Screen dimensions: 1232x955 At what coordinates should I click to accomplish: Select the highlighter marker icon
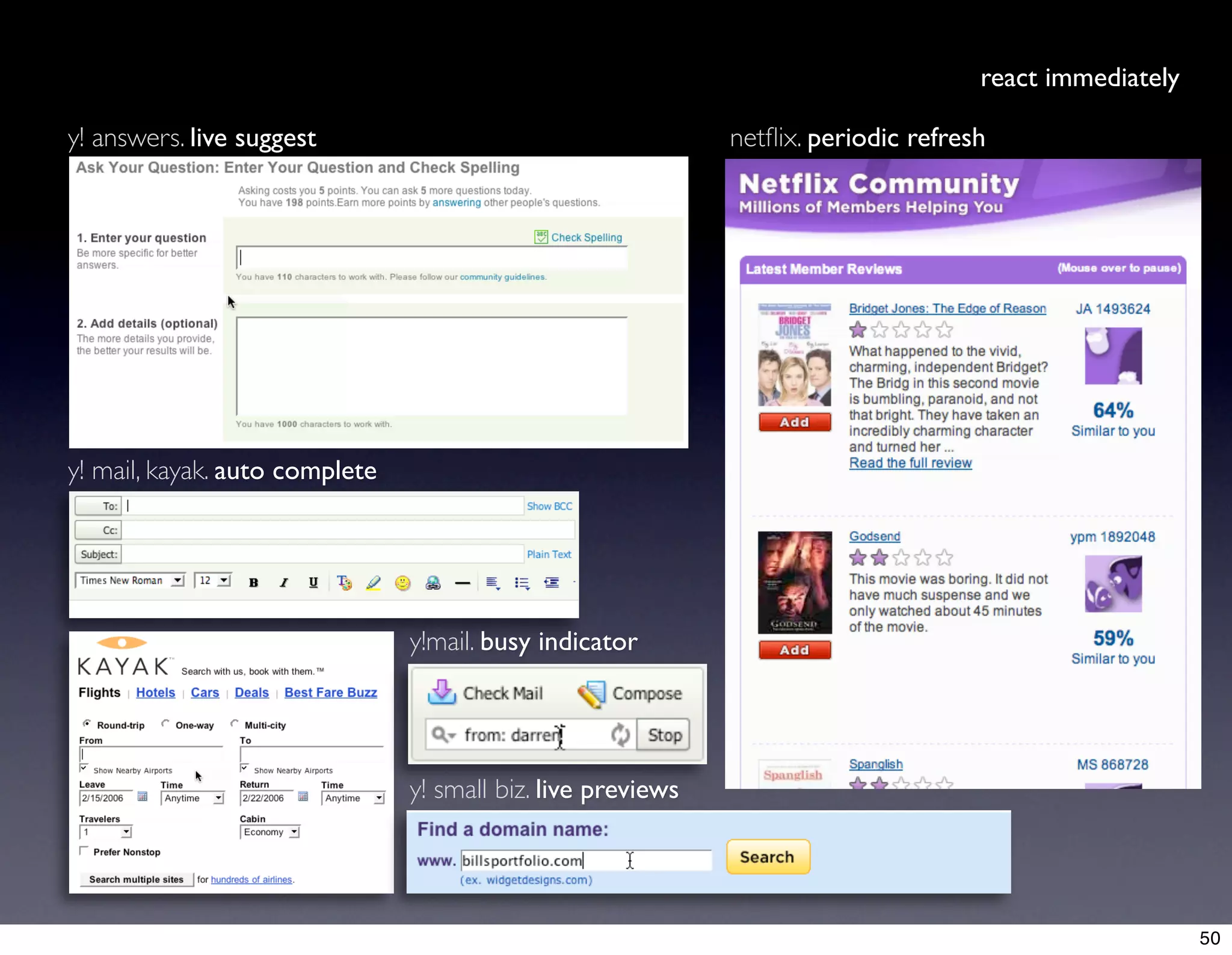(374, 582)
